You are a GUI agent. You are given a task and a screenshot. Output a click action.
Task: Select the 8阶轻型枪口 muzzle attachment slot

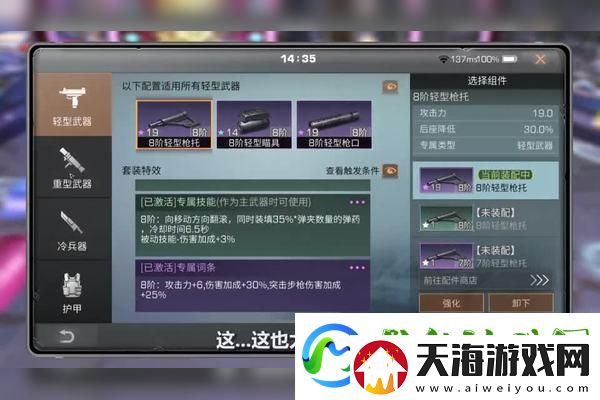(334, 124)
